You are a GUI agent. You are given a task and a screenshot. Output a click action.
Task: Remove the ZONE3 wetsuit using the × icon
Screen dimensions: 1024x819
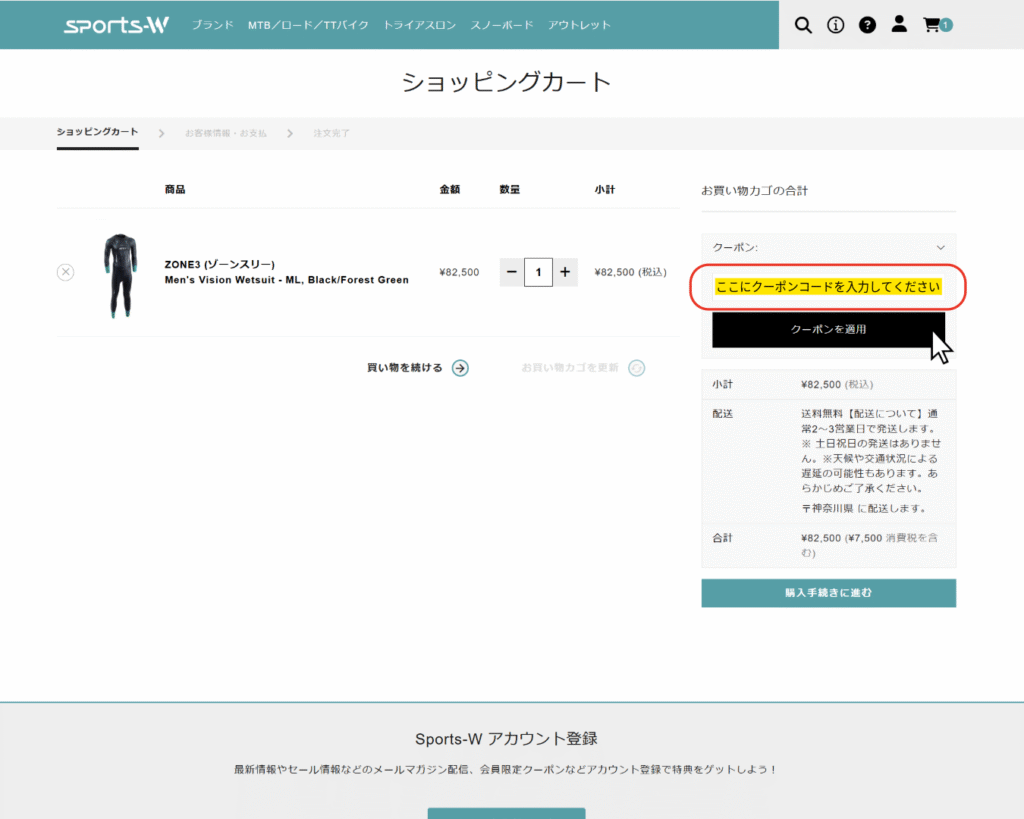click(x=65, y=271)
